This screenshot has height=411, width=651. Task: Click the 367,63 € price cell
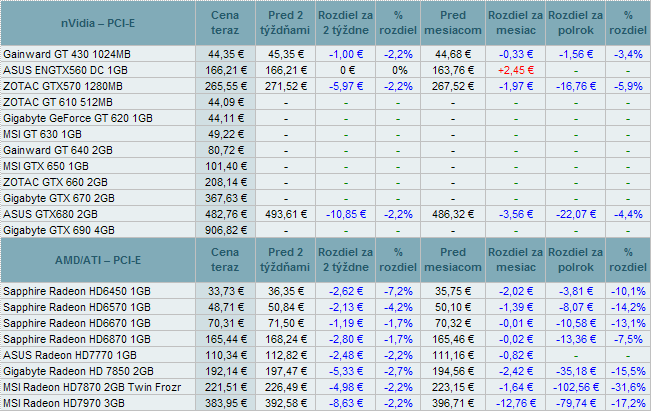(x=225, y=198)
